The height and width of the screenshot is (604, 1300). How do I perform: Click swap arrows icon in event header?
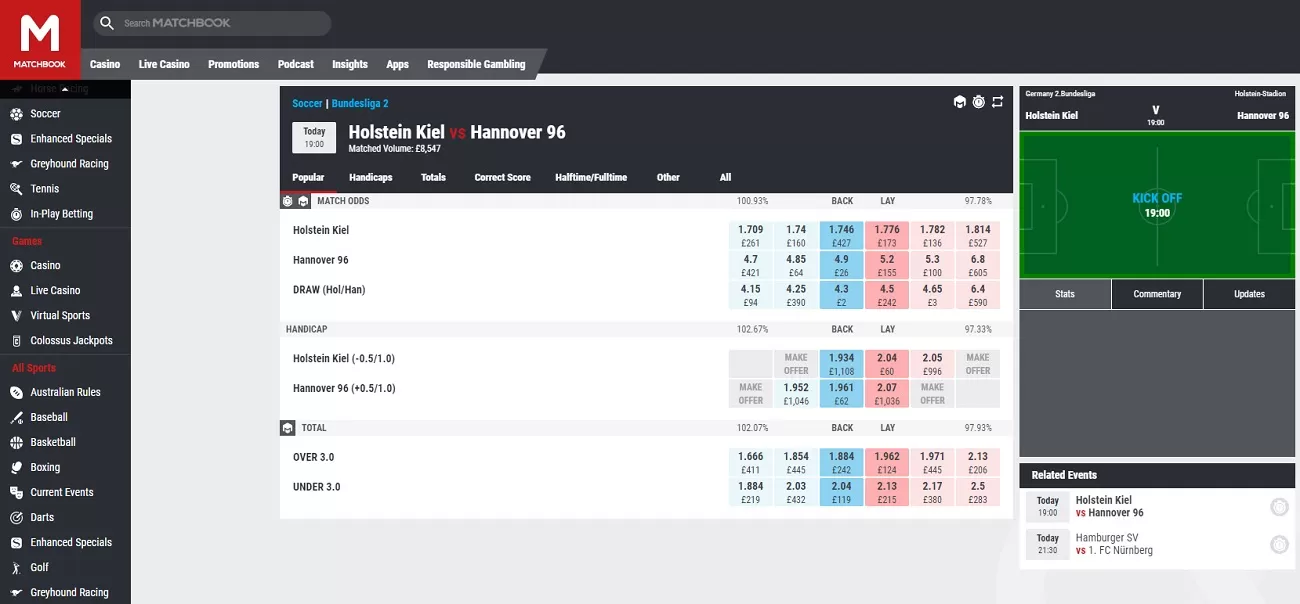click(997, 102)
